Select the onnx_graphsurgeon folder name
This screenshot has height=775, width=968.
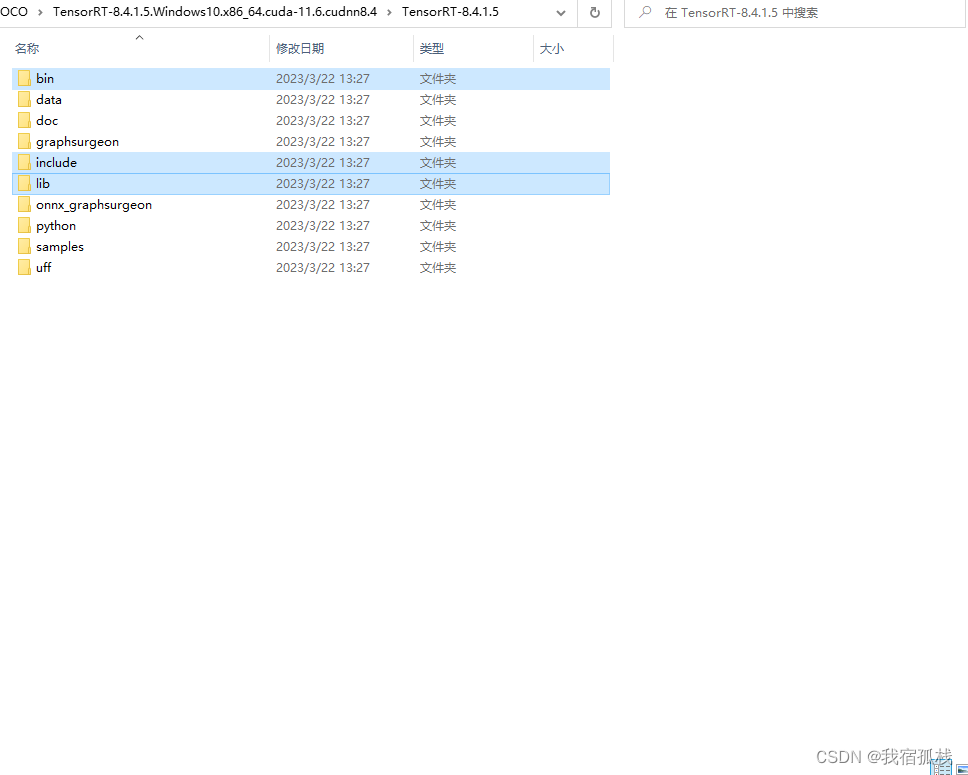pyautogui.click(x=94, y=204)
